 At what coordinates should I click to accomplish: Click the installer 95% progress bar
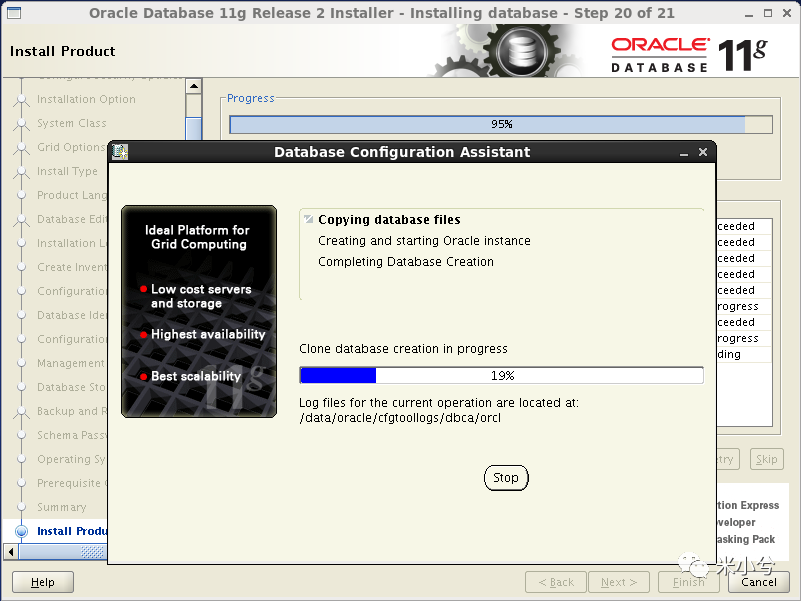[x=501, y=124]
